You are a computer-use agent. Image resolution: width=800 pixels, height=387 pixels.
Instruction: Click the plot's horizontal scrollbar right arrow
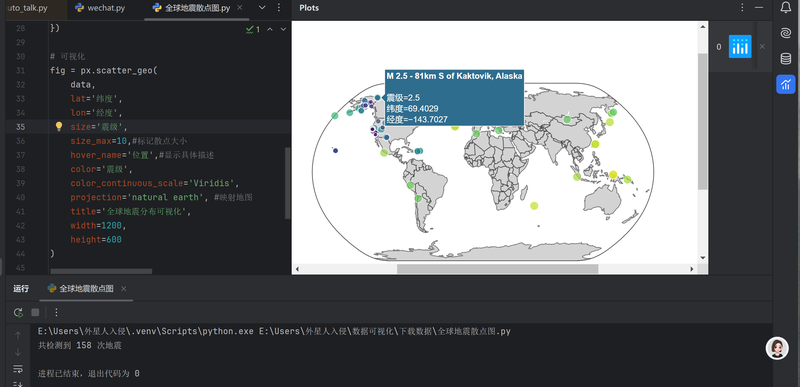[692, 269]
